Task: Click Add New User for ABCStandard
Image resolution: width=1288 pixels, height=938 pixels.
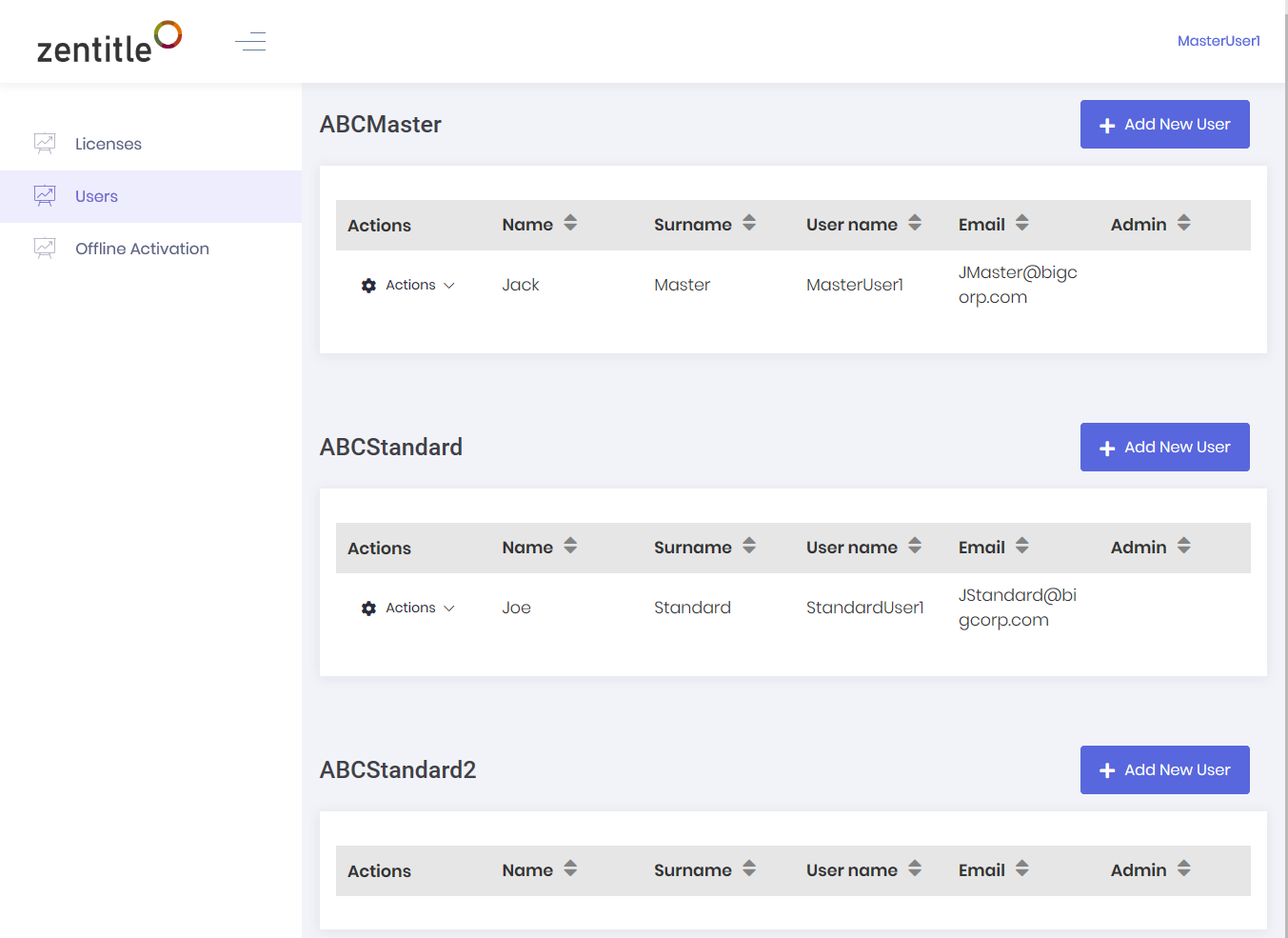Action: (x=1165, y=447)
